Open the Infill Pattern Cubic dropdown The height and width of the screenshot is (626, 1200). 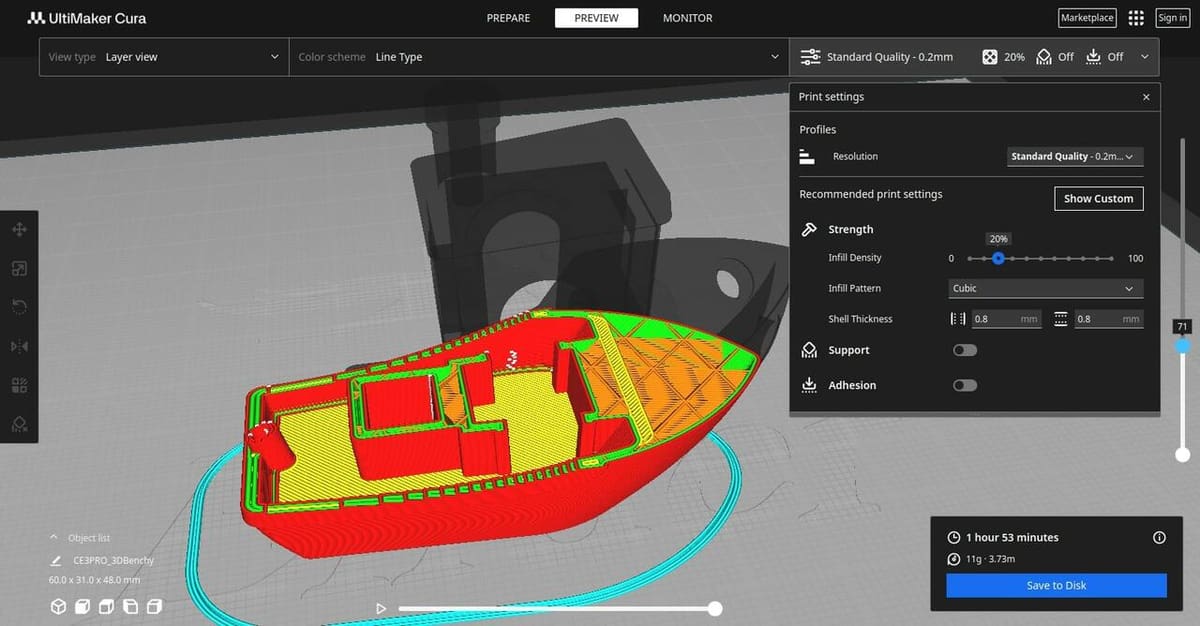(1046, 288)
